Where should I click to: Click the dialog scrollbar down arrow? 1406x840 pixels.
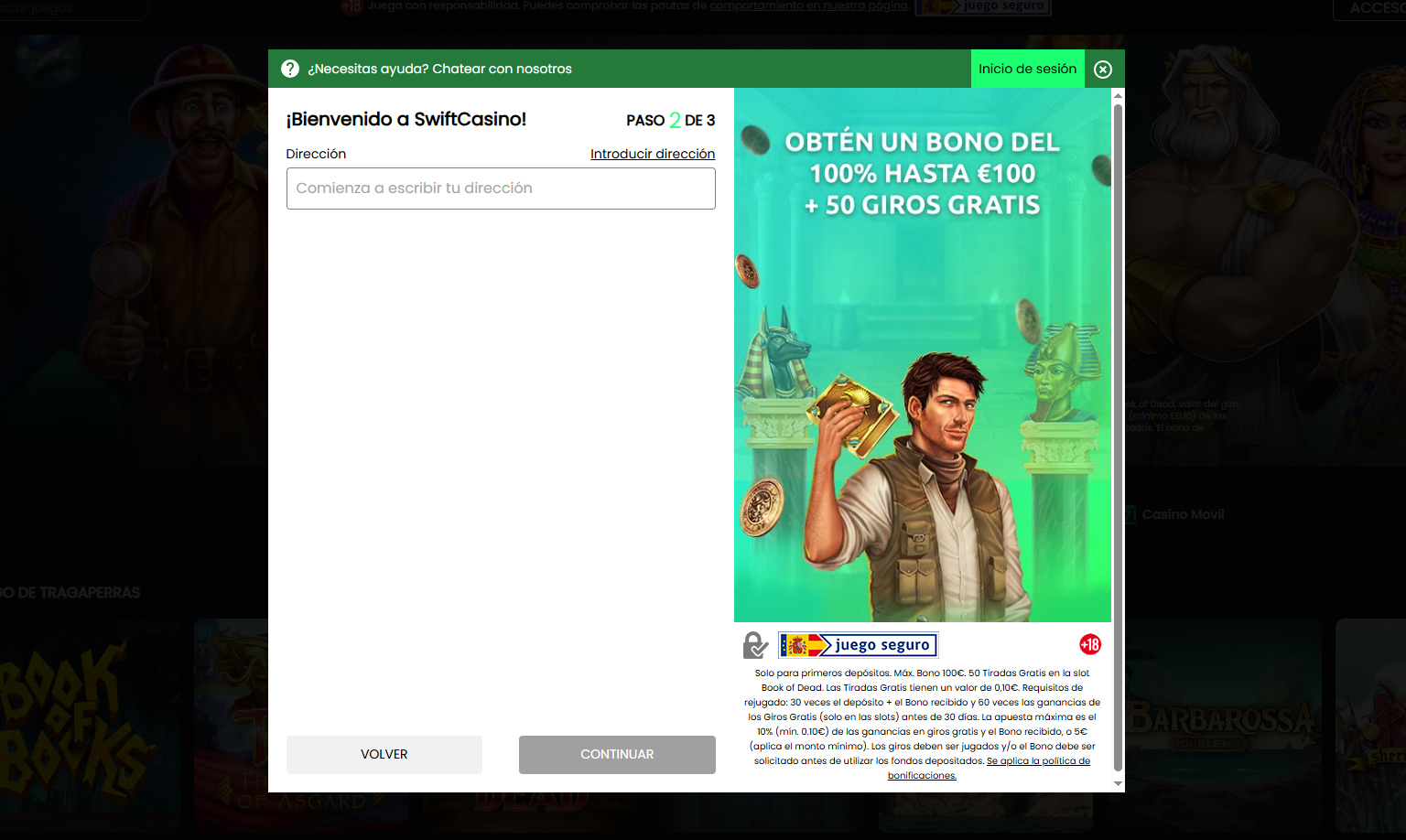[x=1118, y=784]
